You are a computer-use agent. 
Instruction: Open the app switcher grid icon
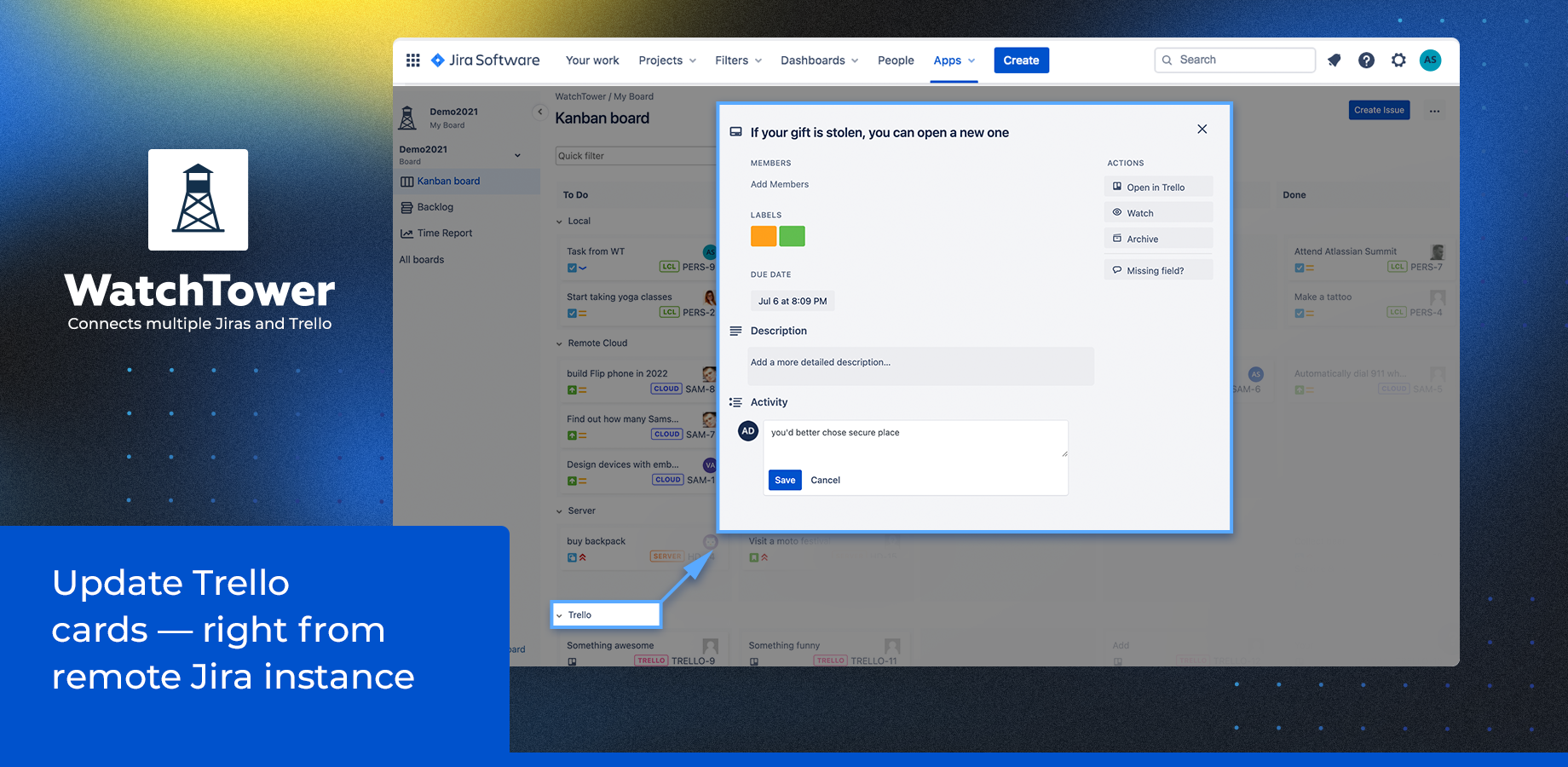click(x=413, y=61)
